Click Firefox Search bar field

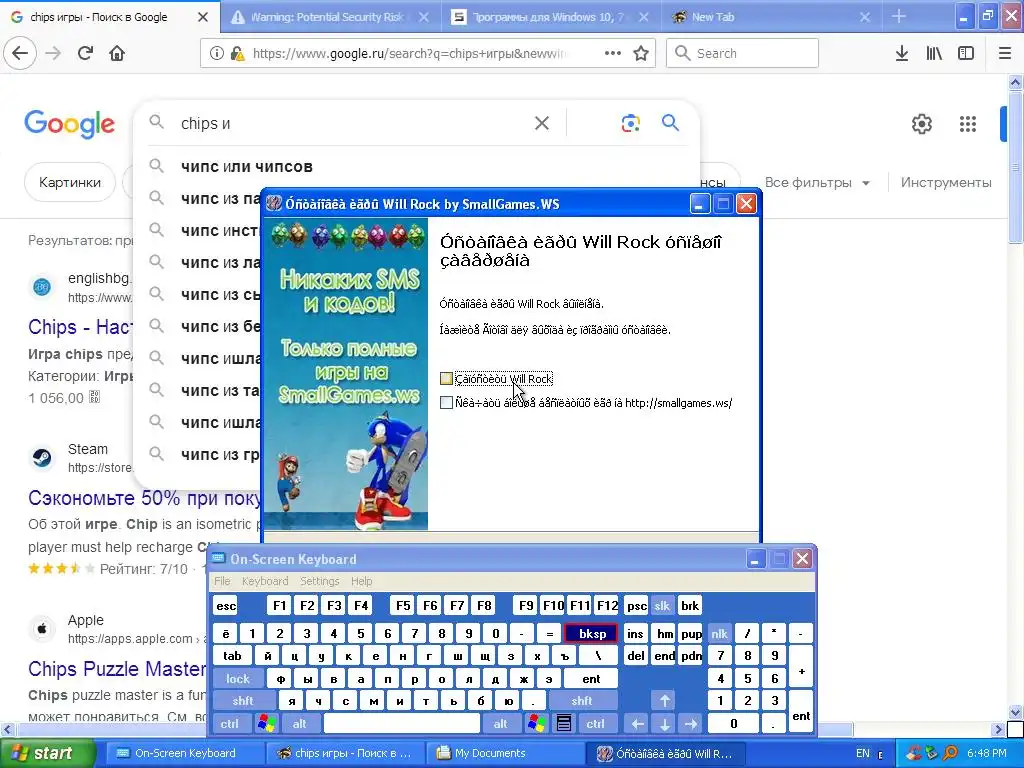coord(743,53)
